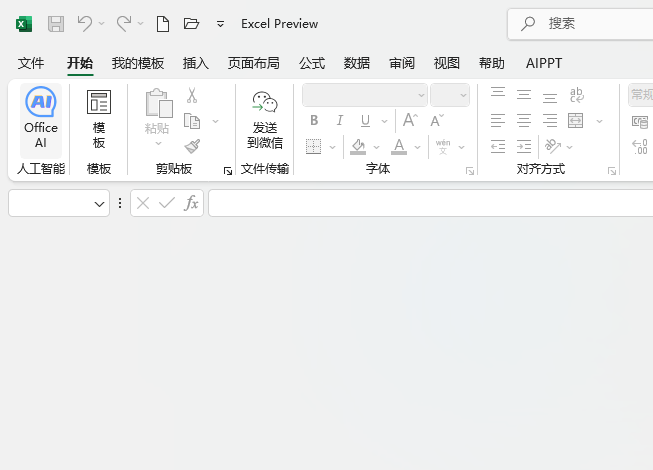Open the 文件 menu tab
Screen dimensions: 653x470
coord(30,63)
